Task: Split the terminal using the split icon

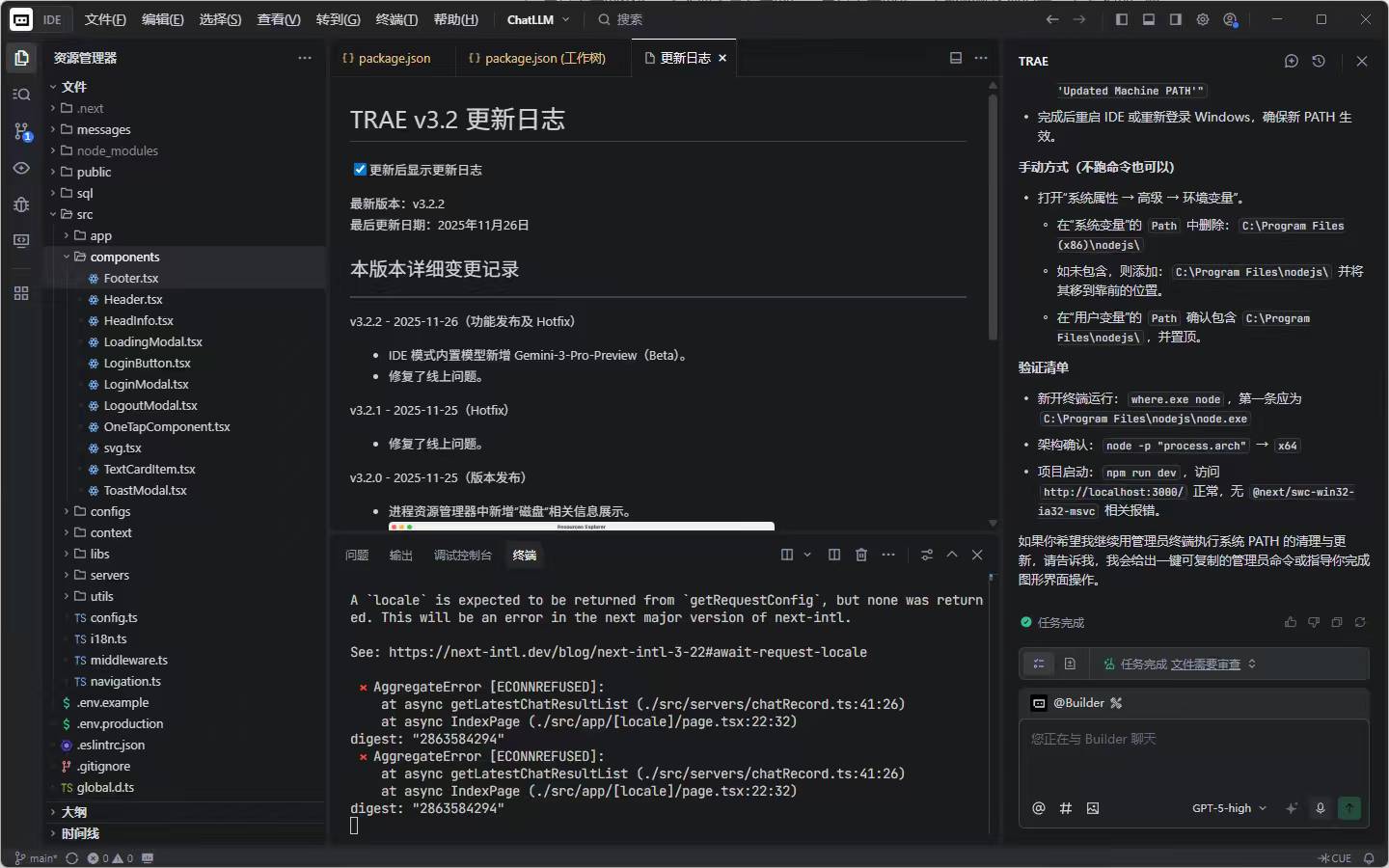Action: [834, 555]
